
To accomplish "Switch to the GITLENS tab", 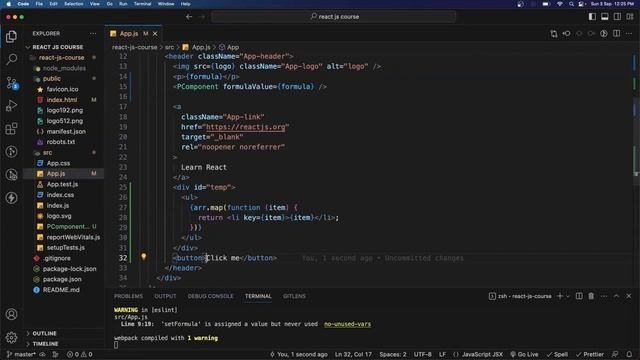I will tap(294, 296).
